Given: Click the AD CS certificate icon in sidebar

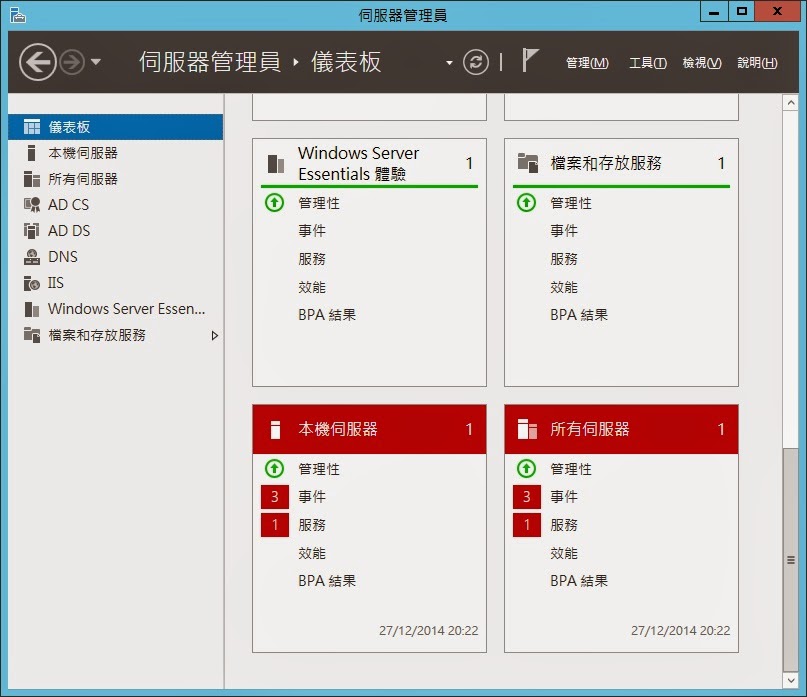Looking at the screenshot, I should click(x=32, y=205).
